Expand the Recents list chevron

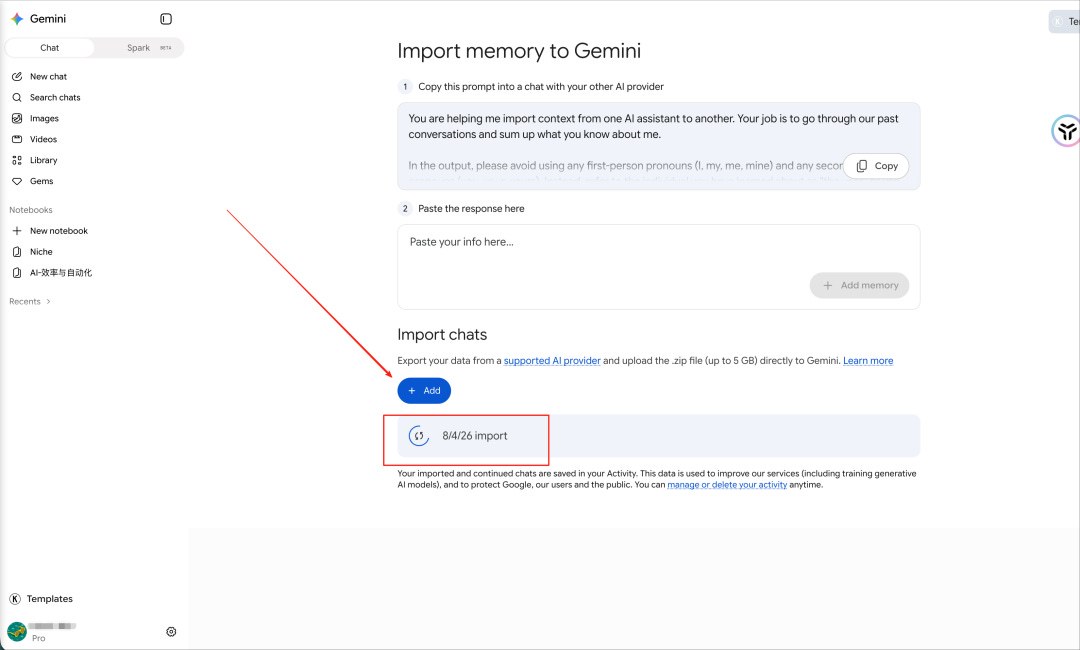48,302
